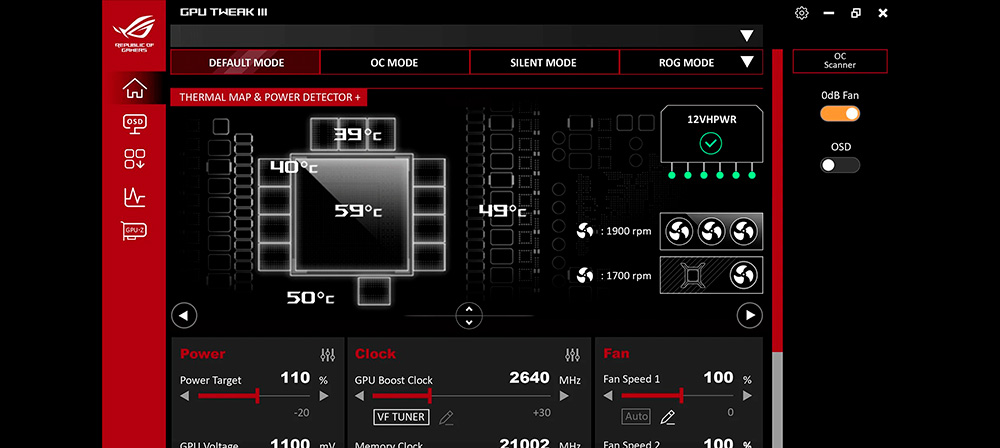Open the Home page in sidebar

coord(135,88)
